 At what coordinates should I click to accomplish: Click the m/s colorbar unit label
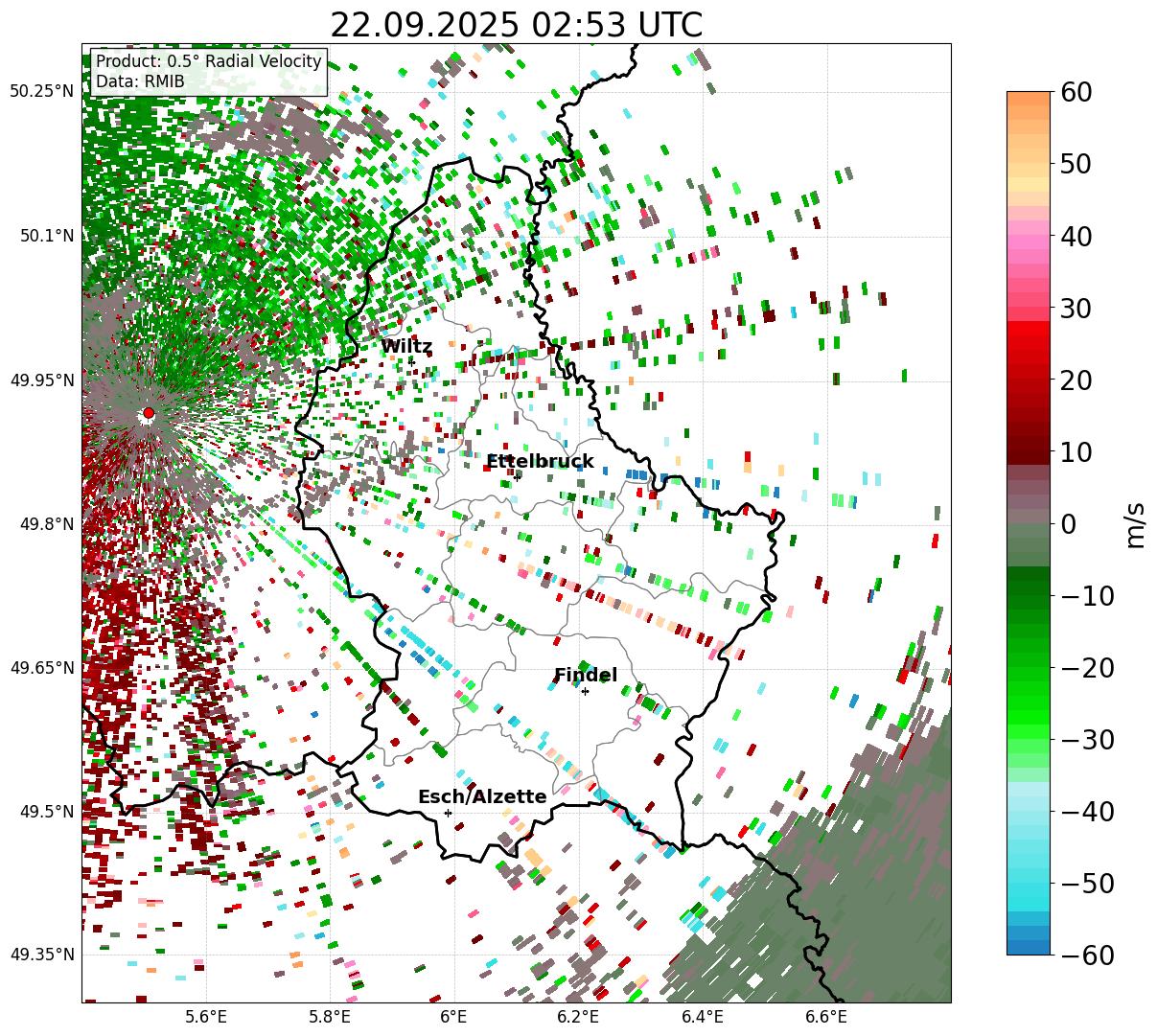pyautogui.click(x=1136, y=523)
